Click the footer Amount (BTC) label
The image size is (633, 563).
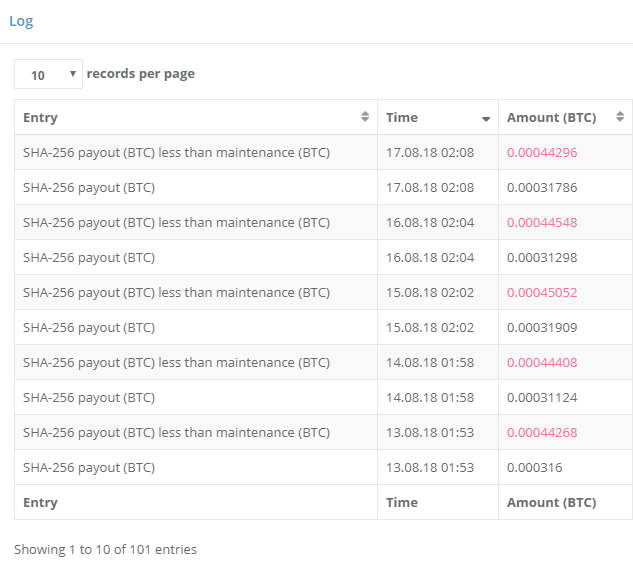tap(551, 502)
